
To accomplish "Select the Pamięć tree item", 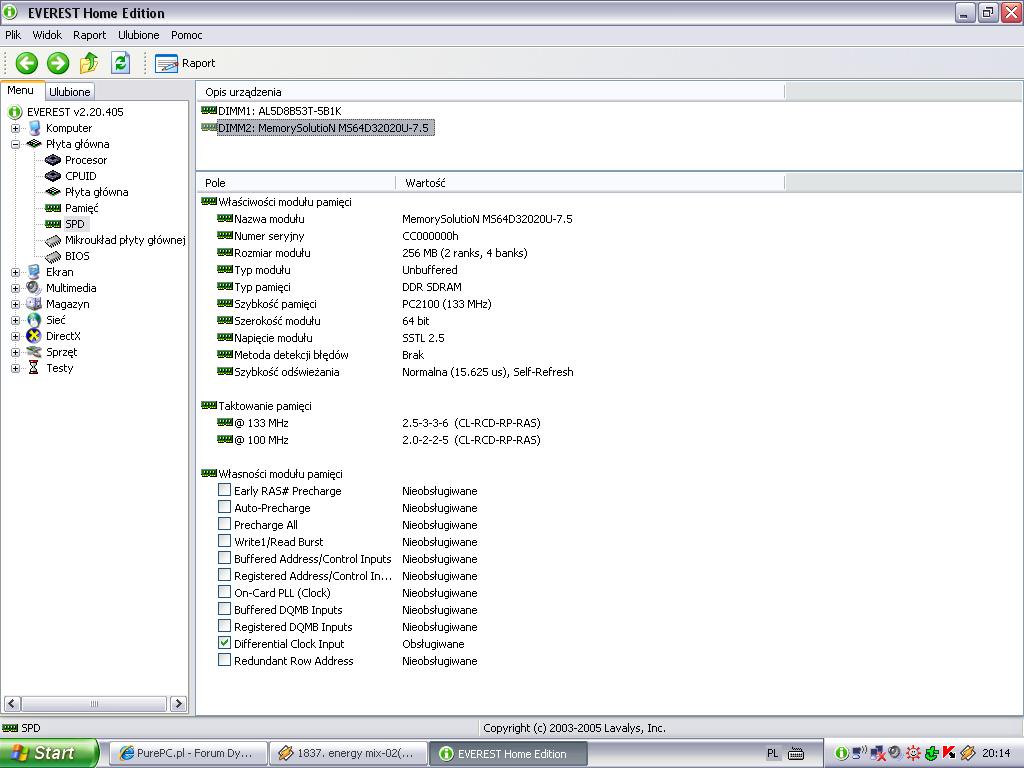I will 82,208.
